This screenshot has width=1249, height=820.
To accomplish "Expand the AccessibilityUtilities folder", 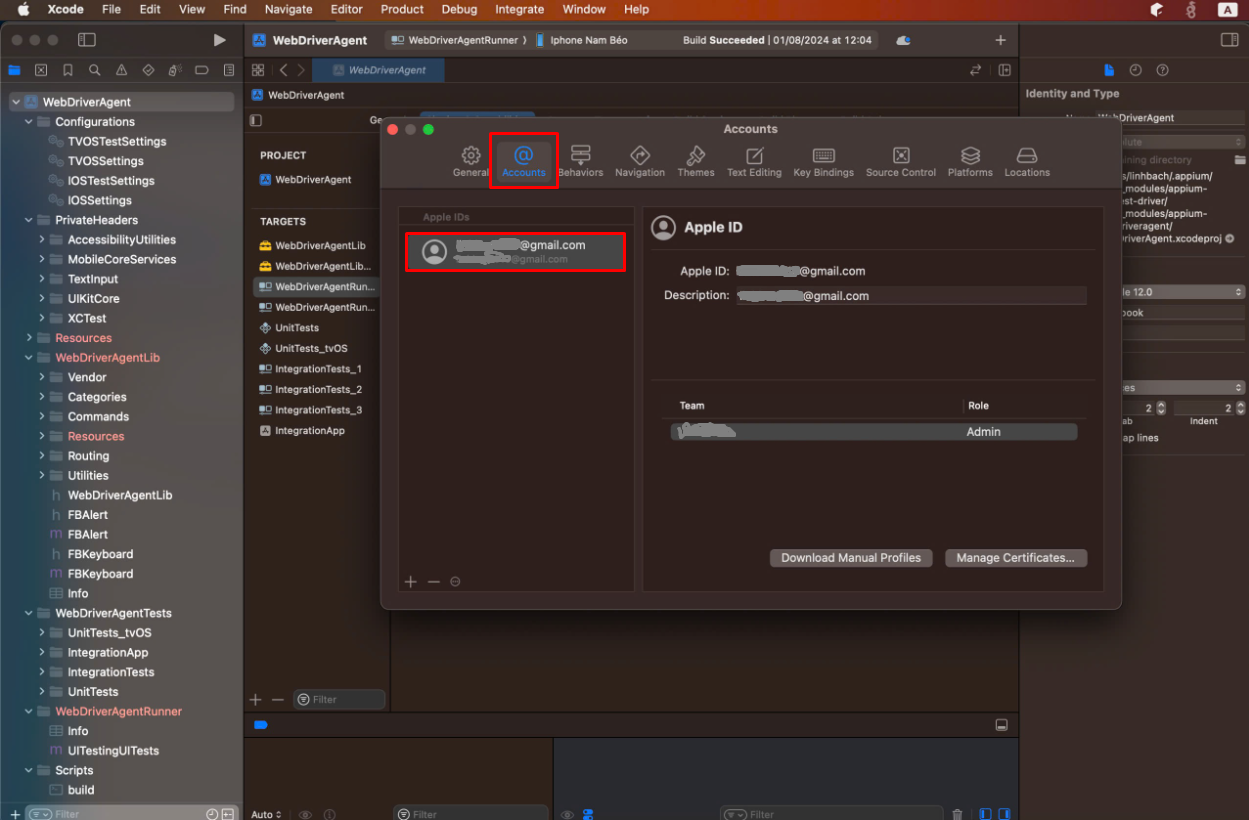I will (42, 240).
